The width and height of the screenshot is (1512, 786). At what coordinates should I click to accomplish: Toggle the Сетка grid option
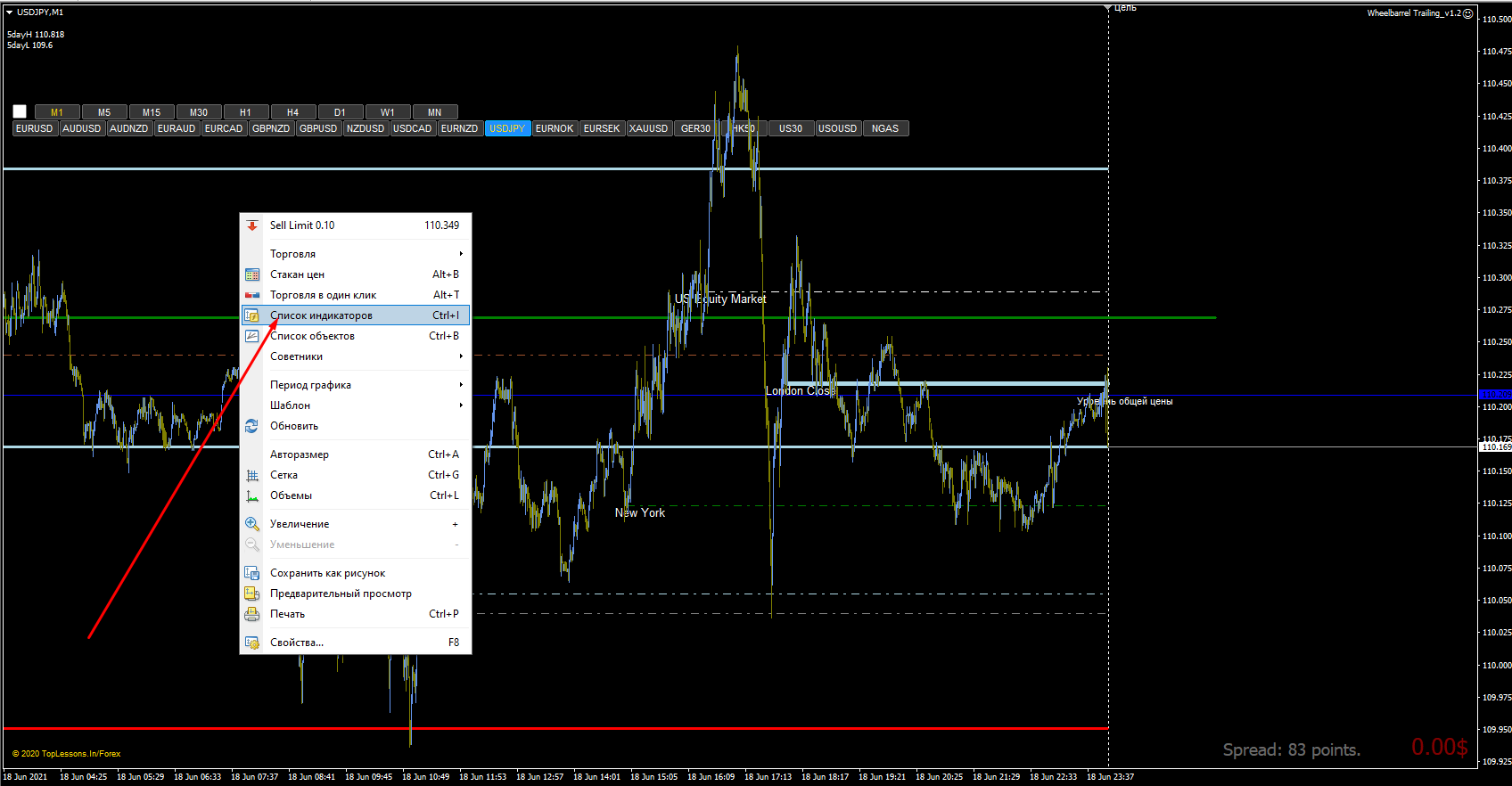(x=355, y=475)
